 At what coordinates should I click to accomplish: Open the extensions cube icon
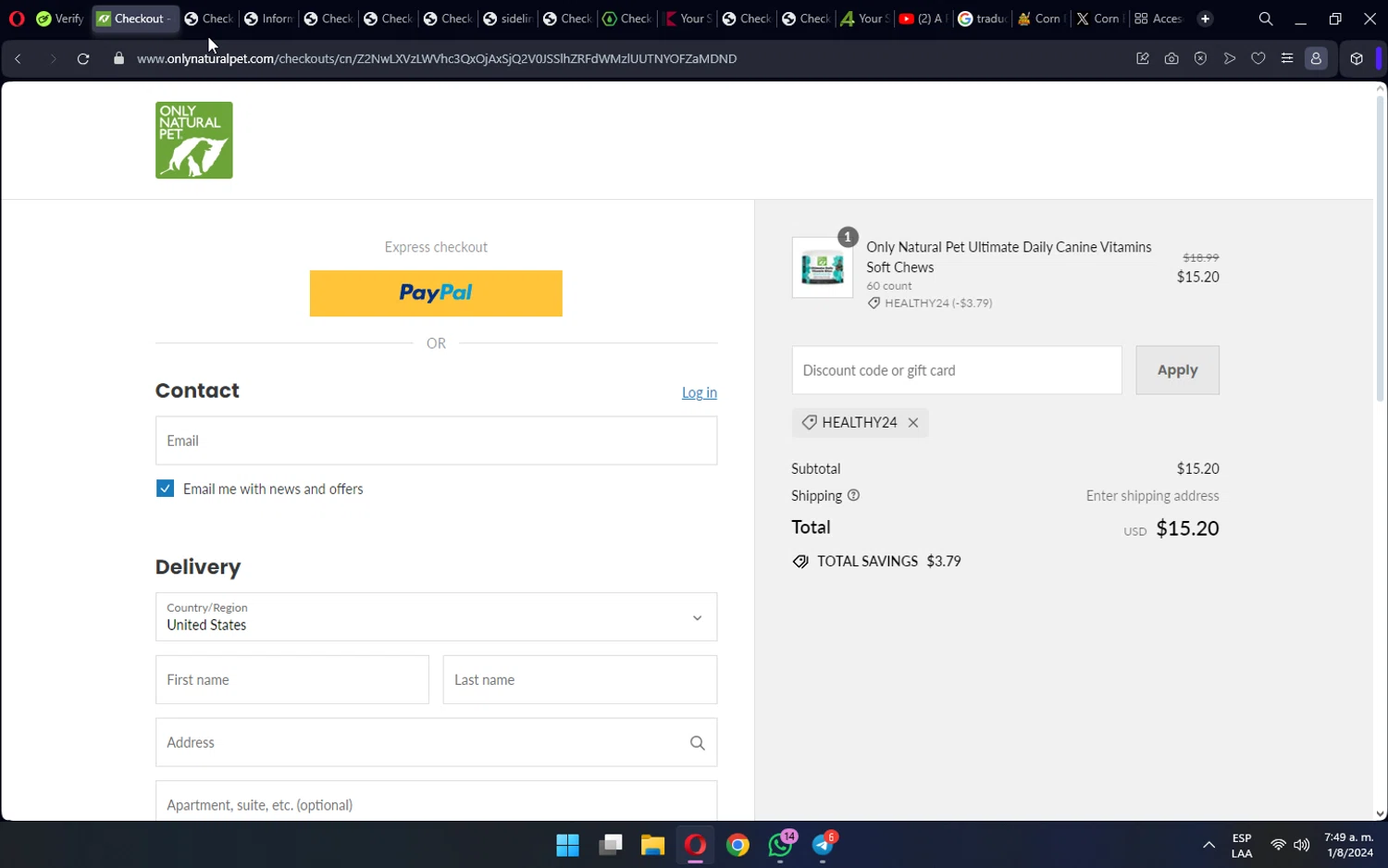point(1357,58)
